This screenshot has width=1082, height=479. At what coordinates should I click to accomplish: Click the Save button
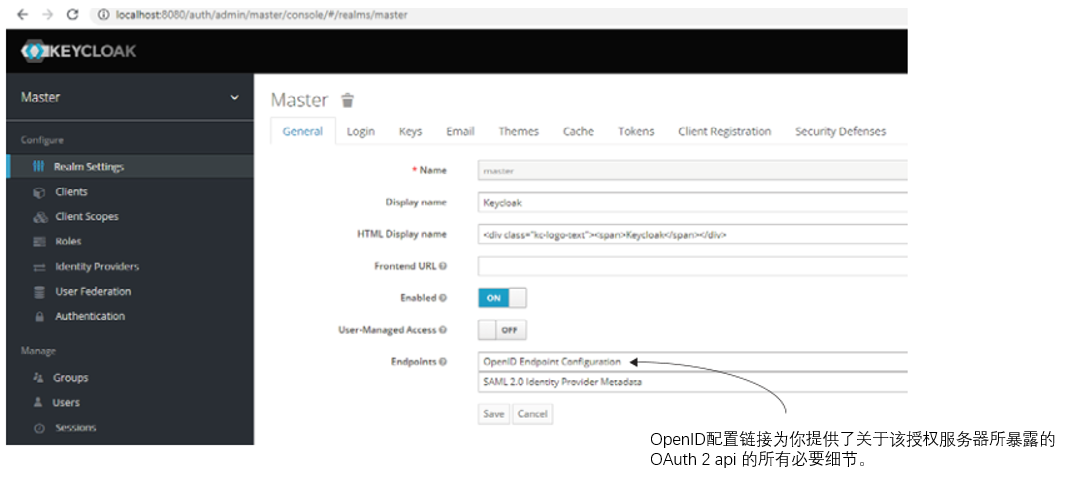pos(493,414)
